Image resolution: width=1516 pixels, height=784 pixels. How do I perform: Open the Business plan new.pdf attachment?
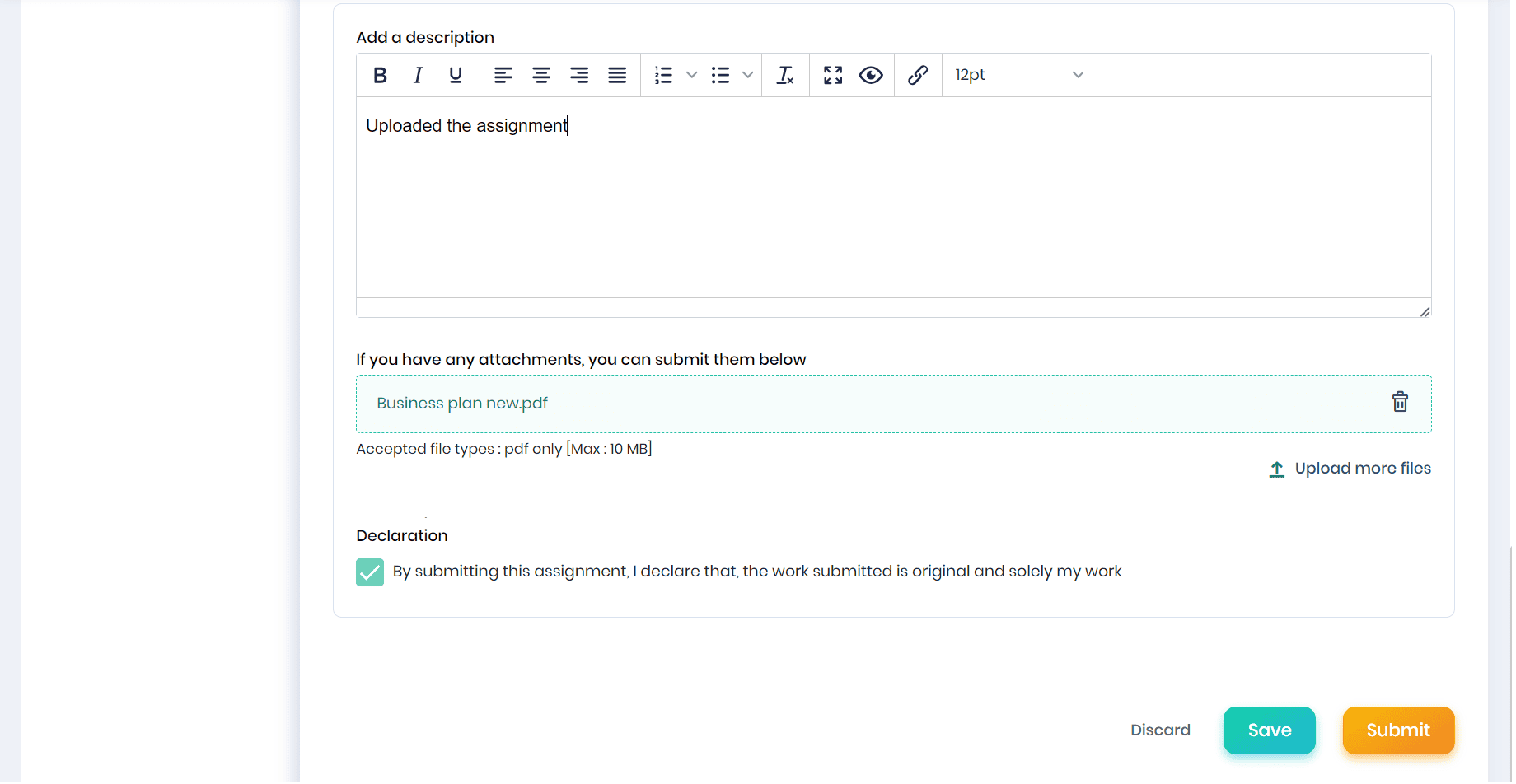pyautogui.click(x=462, y=404)
